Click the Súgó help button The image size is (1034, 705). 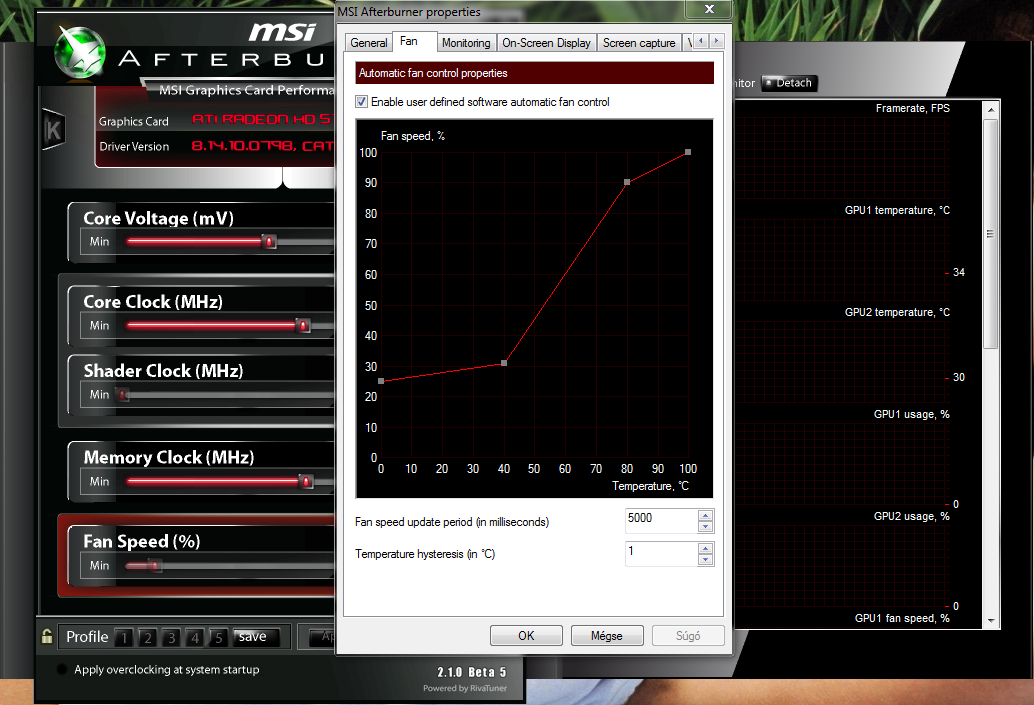tap(688, 636)
